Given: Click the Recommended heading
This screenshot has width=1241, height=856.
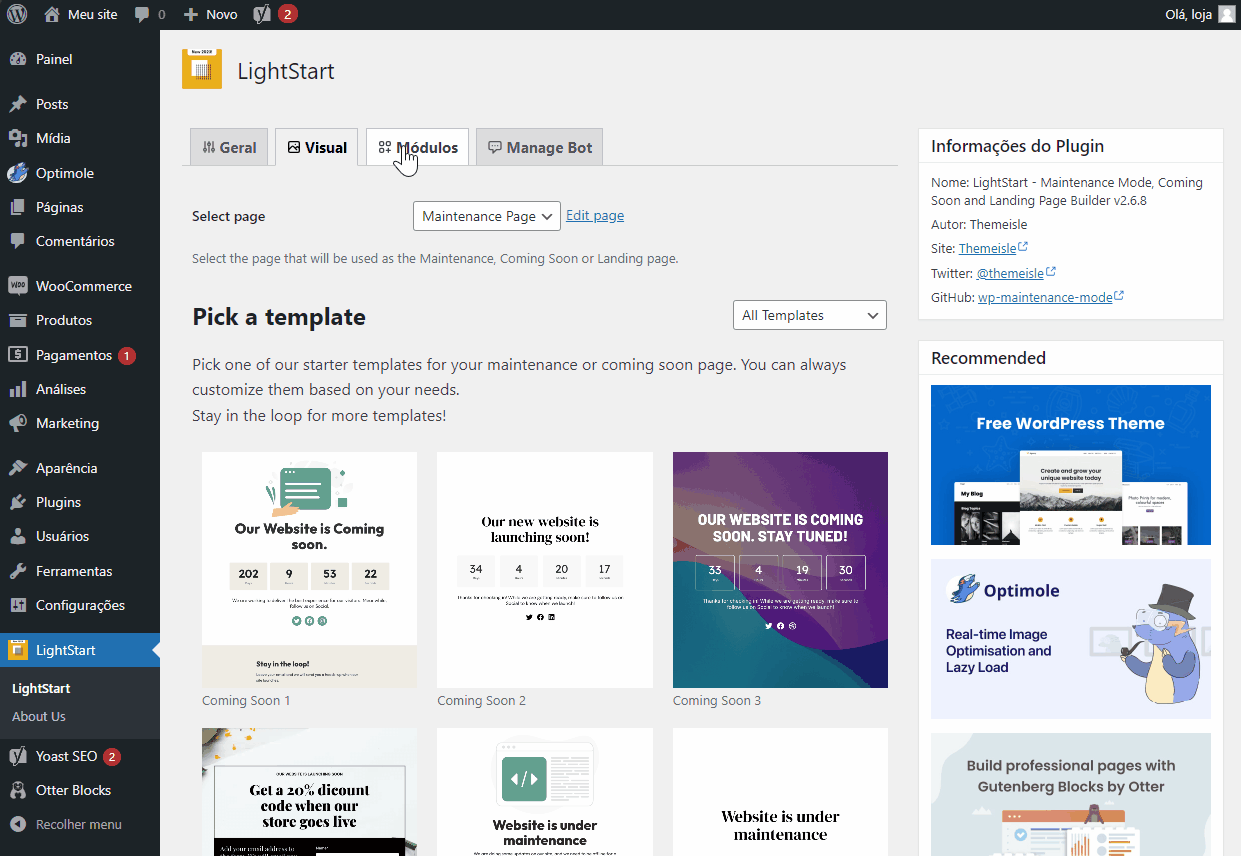Looking at the screenshot, I should 988,358.
